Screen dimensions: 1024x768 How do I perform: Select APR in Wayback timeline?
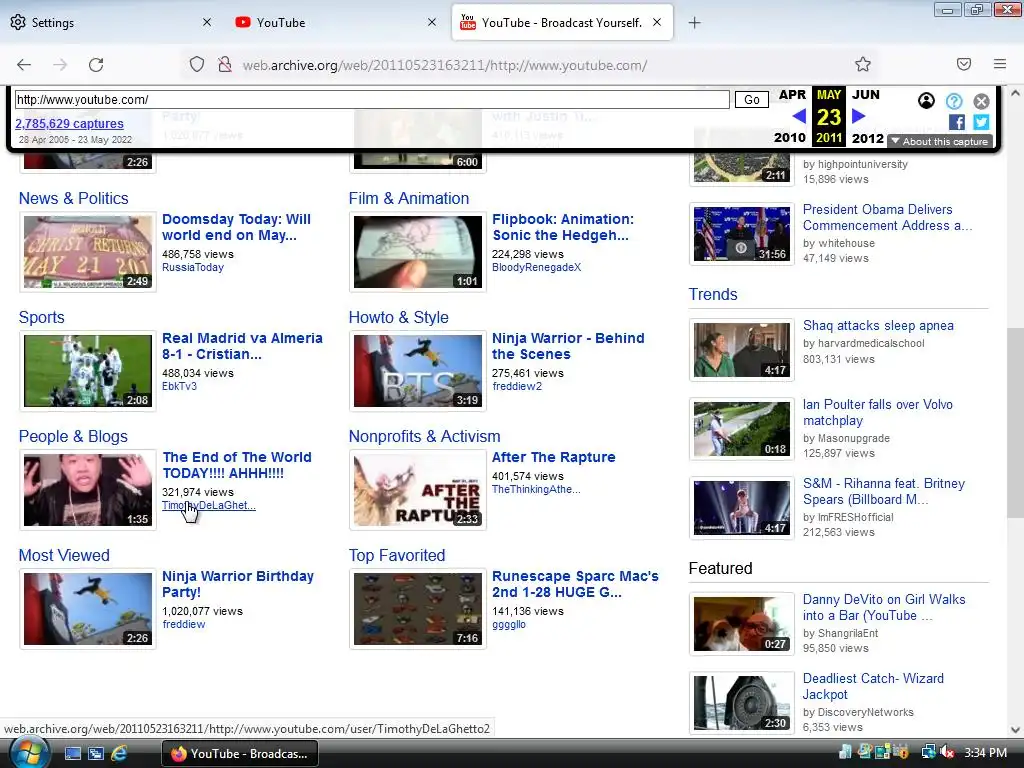(x=792, y=95)
